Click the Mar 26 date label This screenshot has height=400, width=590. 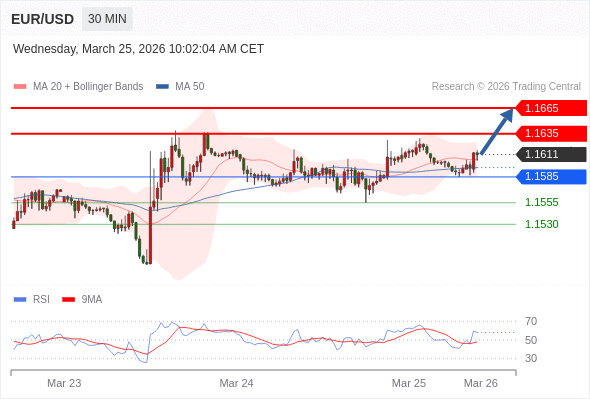pyautogui.click(x=481, y=383)
